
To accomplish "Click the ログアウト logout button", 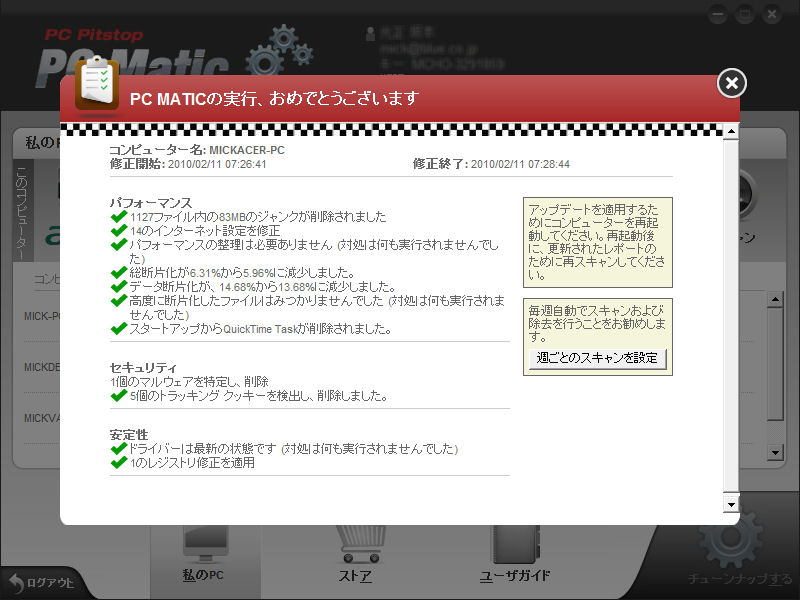I will pyautogui.click(x=42, y=583).
